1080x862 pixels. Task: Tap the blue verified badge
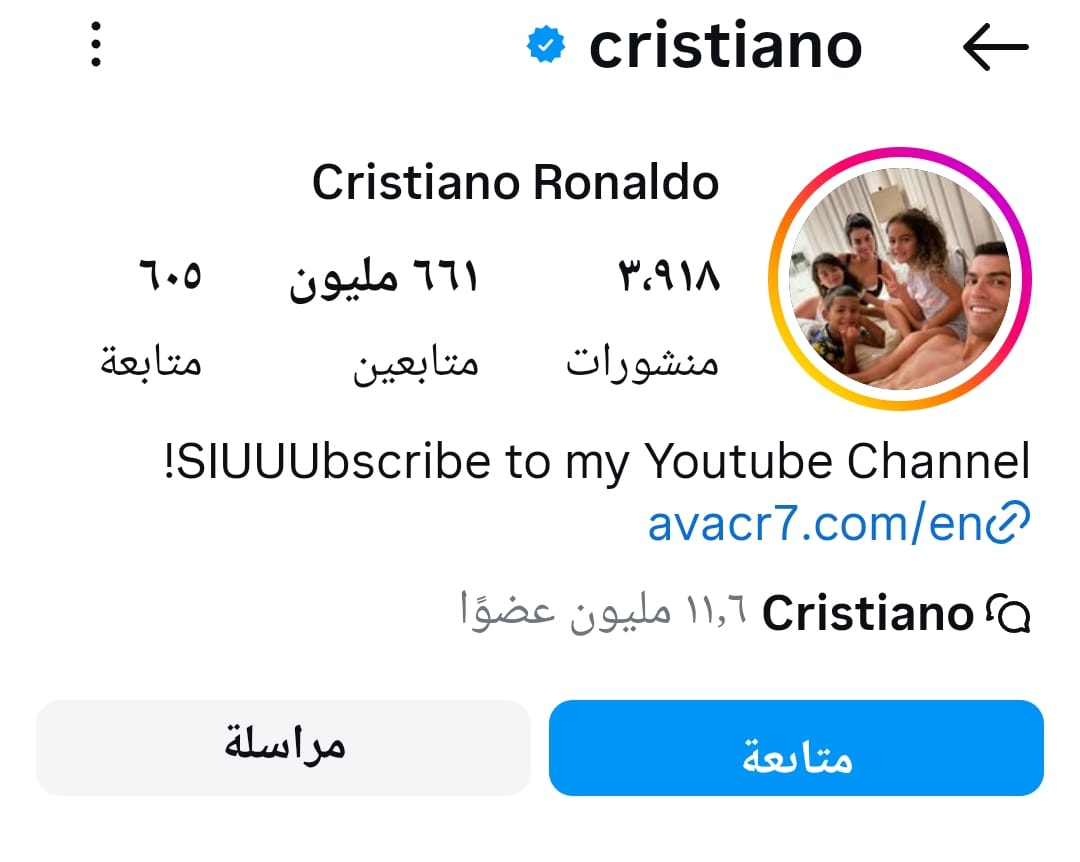(546, 45)
